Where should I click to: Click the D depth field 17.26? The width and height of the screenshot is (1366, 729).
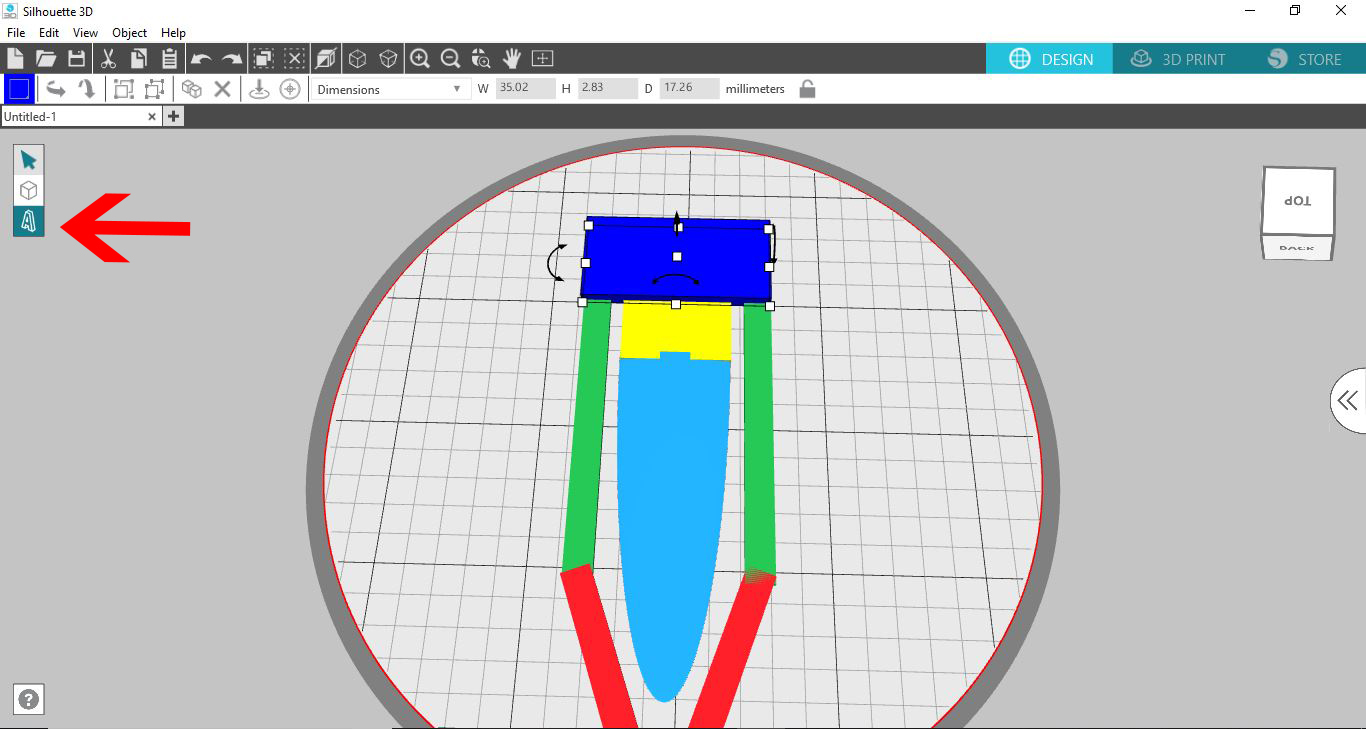click(x=690, y=88)
